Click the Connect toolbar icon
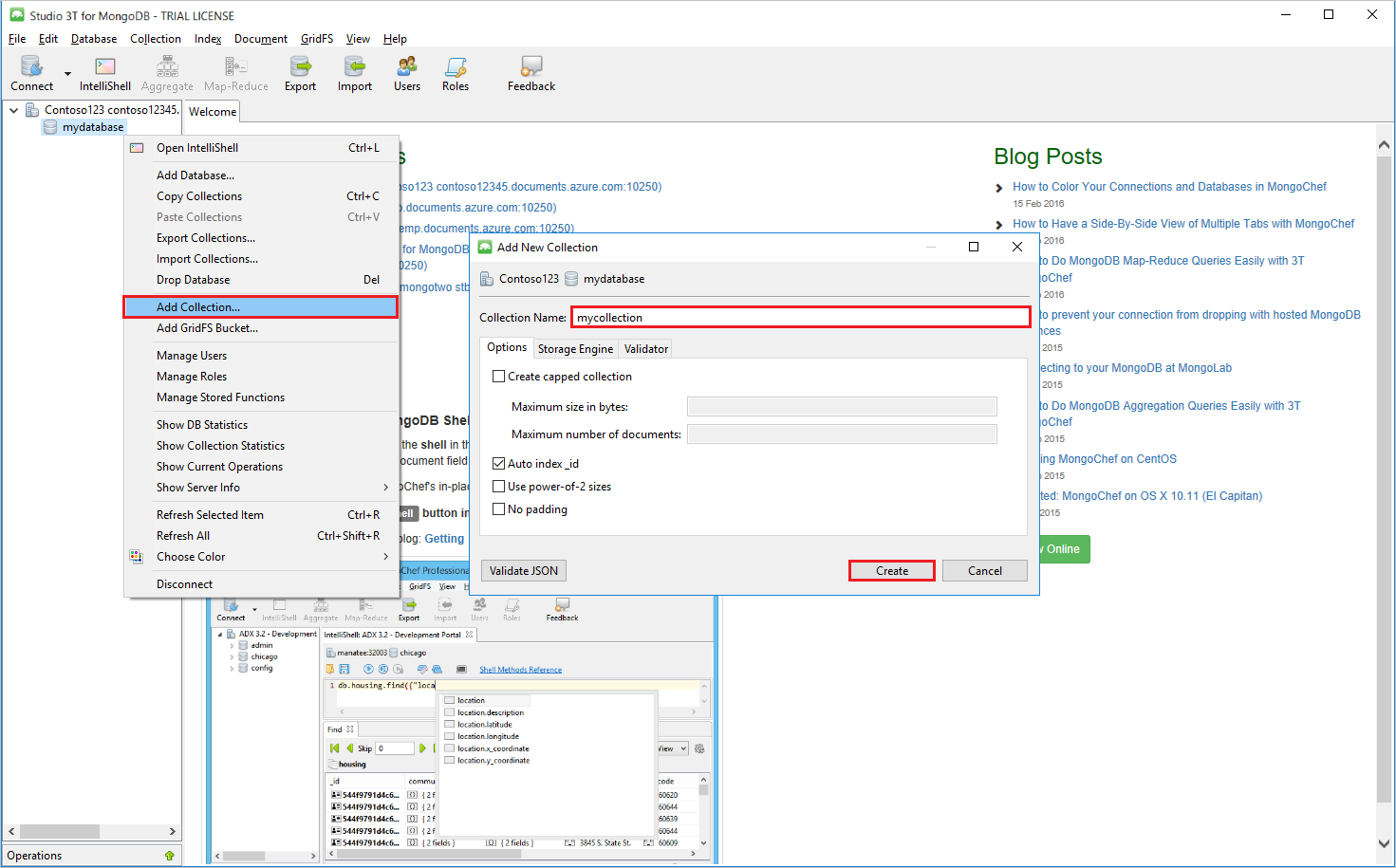 click(31, 71)
